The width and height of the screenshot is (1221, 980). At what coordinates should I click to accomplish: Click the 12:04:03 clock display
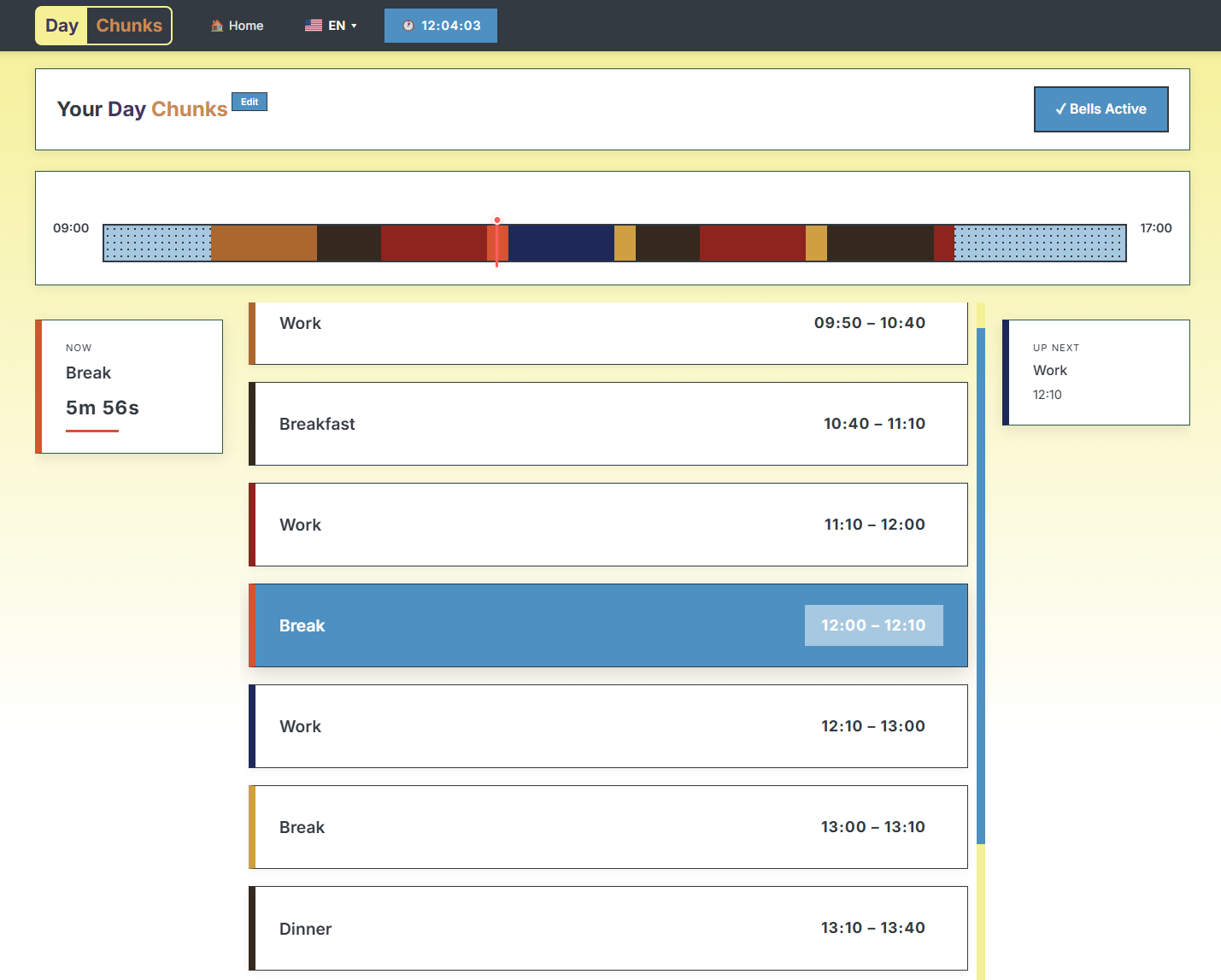(x=441, y=26)
